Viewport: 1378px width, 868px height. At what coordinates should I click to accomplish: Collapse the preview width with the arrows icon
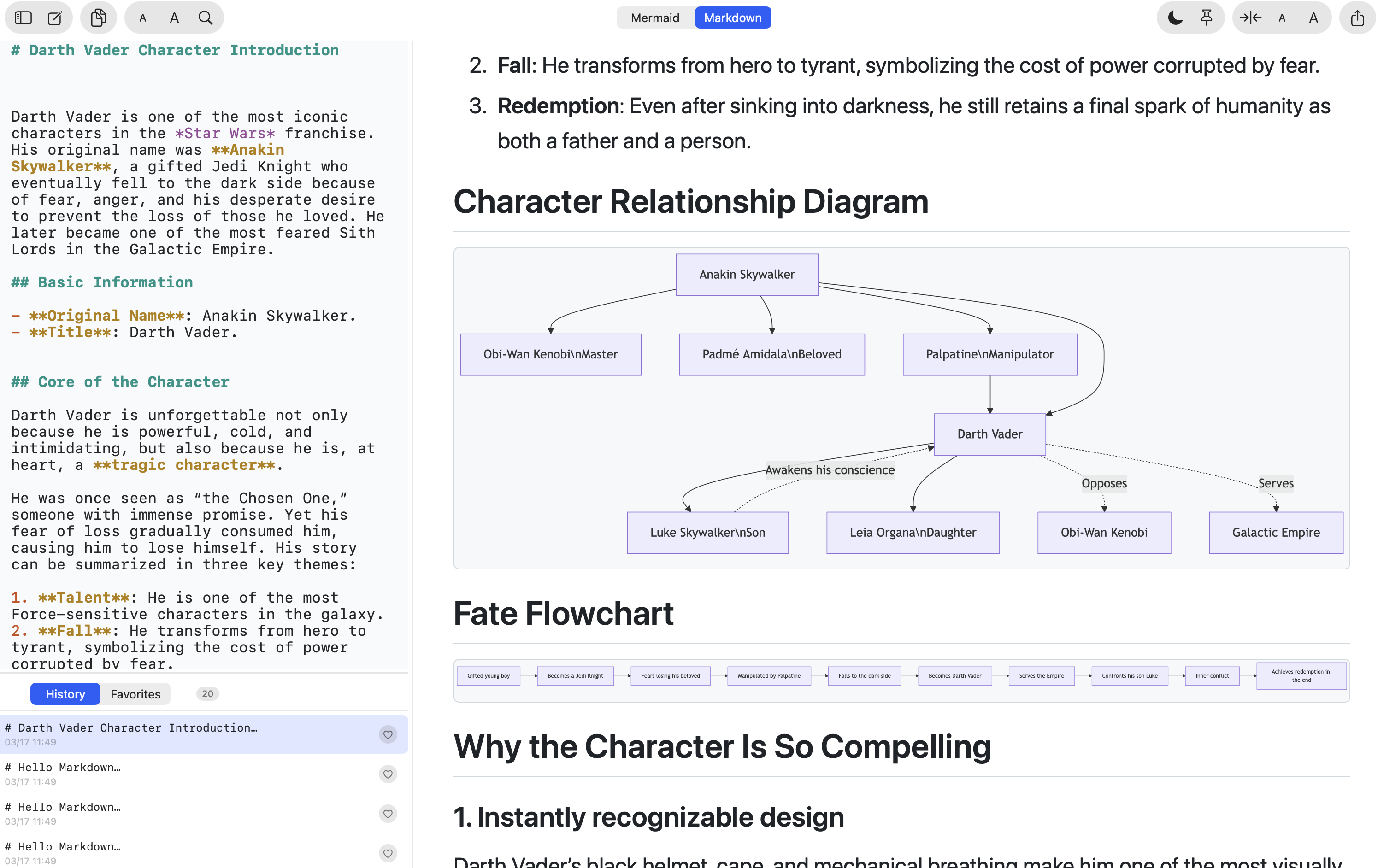point(1251,18)
